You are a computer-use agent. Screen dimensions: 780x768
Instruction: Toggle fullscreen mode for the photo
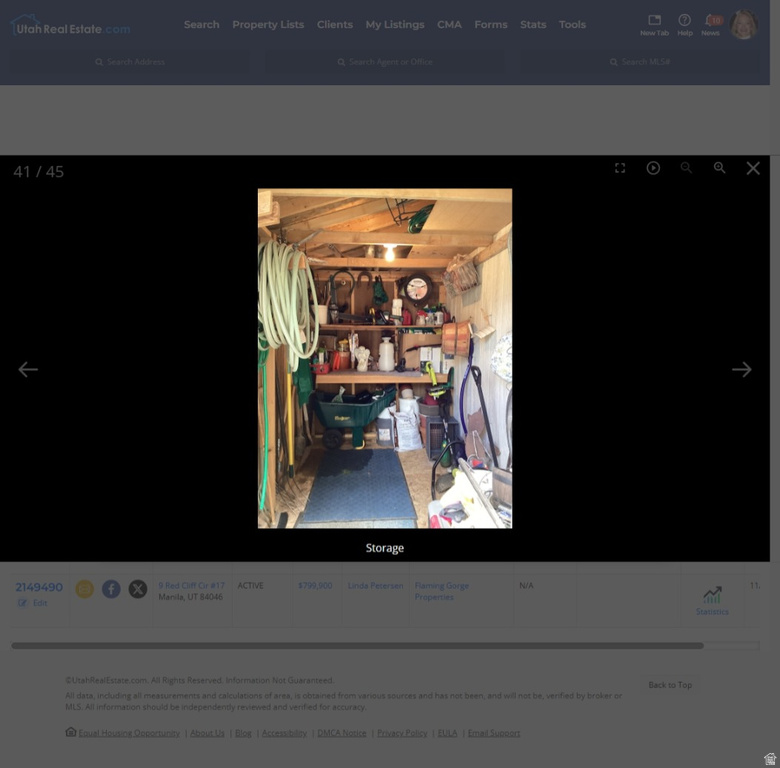point(620,168)
